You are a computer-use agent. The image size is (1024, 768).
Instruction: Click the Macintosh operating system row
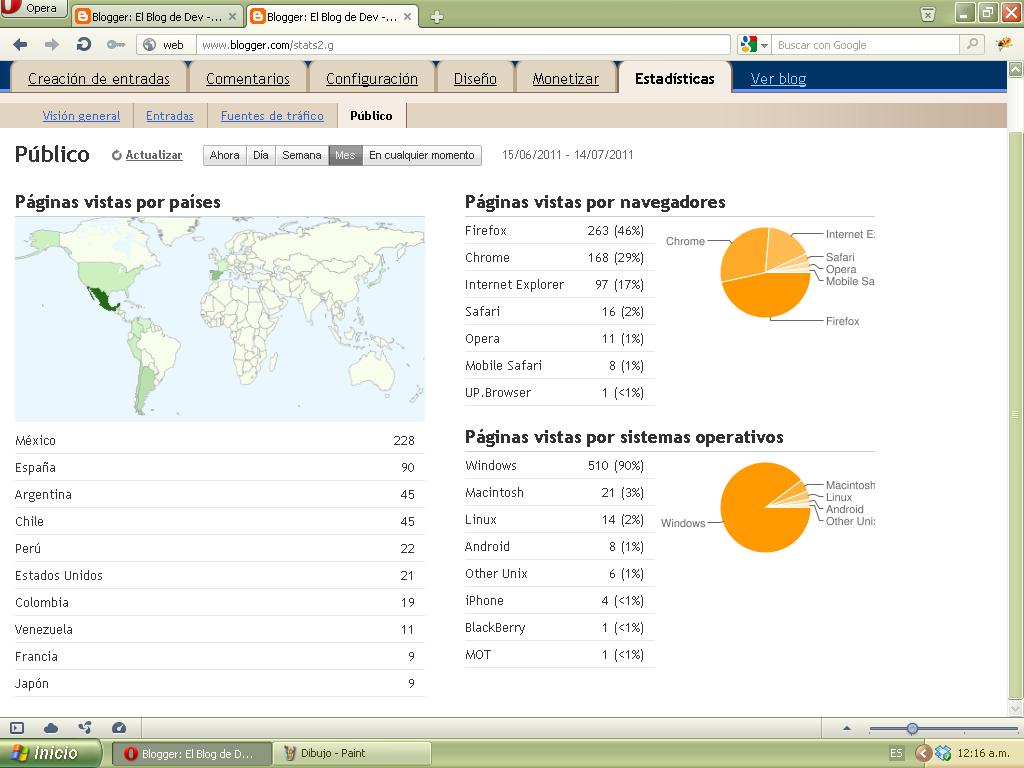tap(559, 492)
